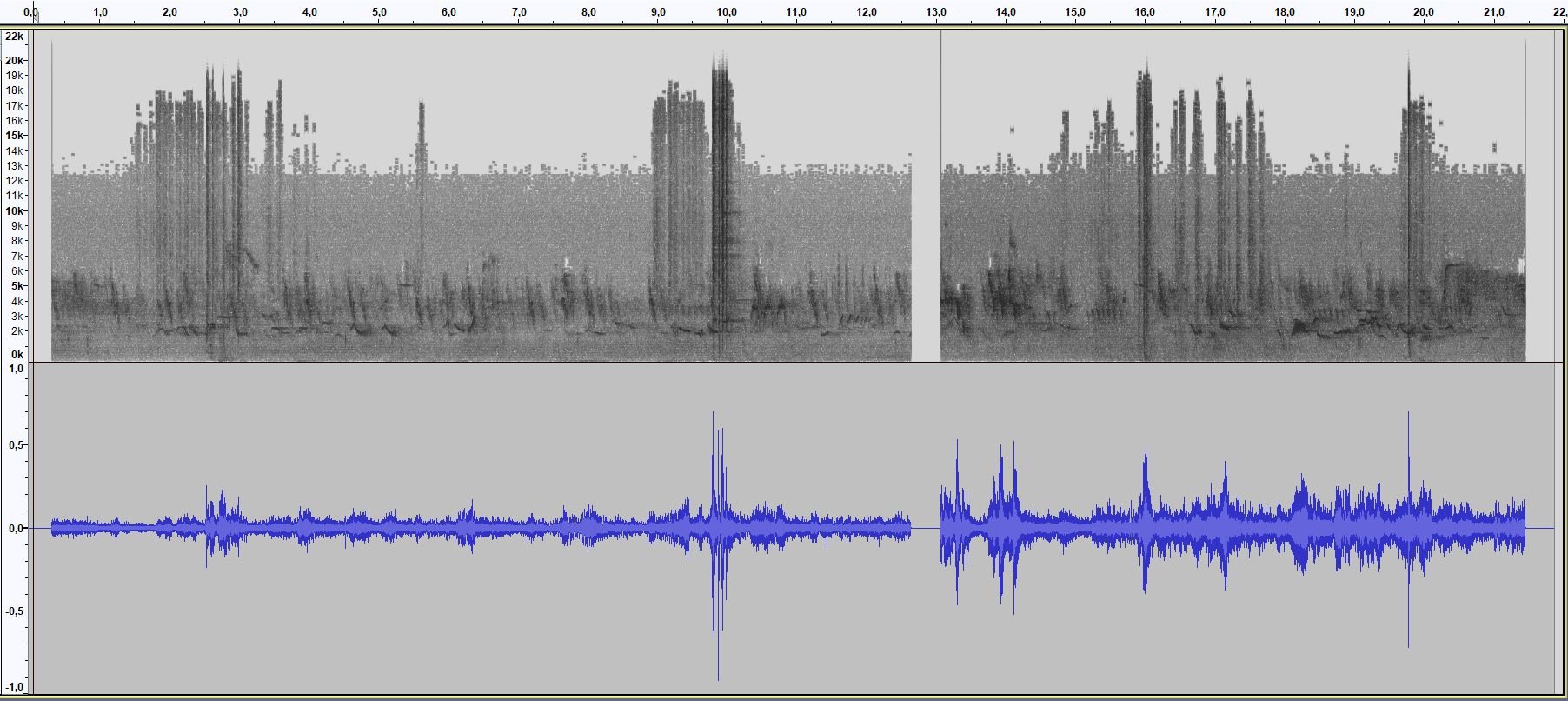Screen dimensions: 1568x701
Task: Click the 5k label on the frequency scale
Action: coord(15,286)
